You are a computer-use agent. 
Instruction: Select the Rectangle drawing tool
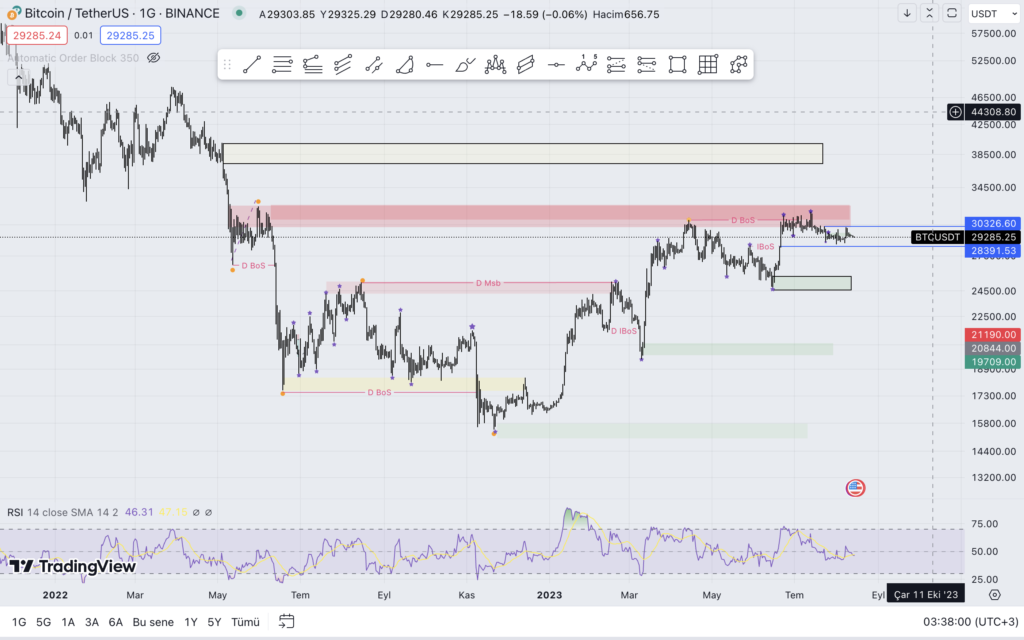pos(677,65)
